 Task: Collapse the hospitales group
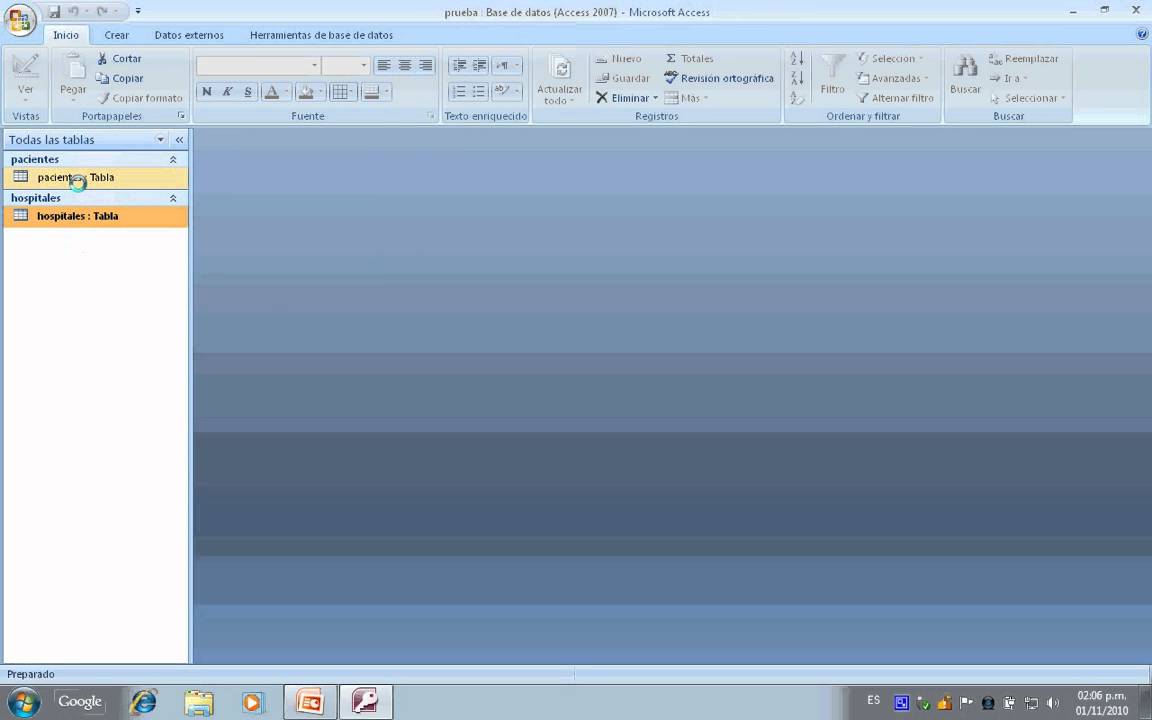(173, 198)
